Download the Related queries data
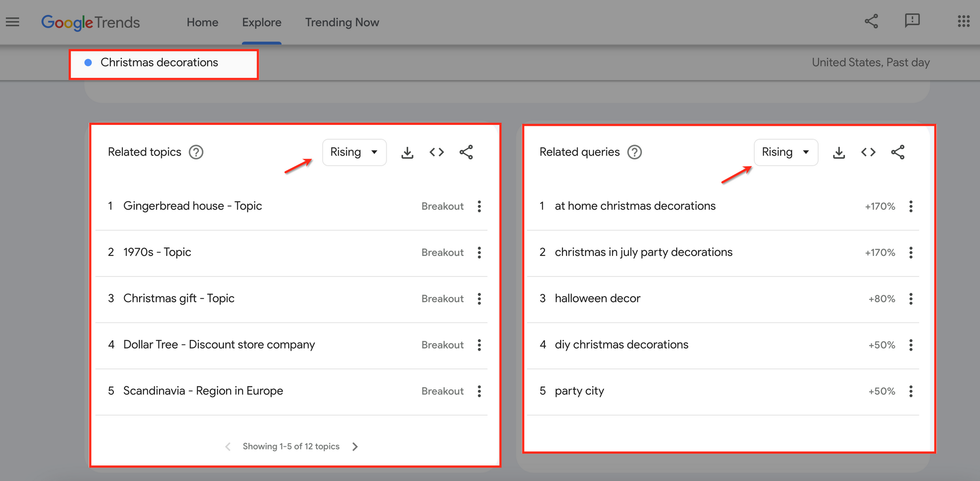The height and width of the screenshot is (481, 980). tap(839, 153)
